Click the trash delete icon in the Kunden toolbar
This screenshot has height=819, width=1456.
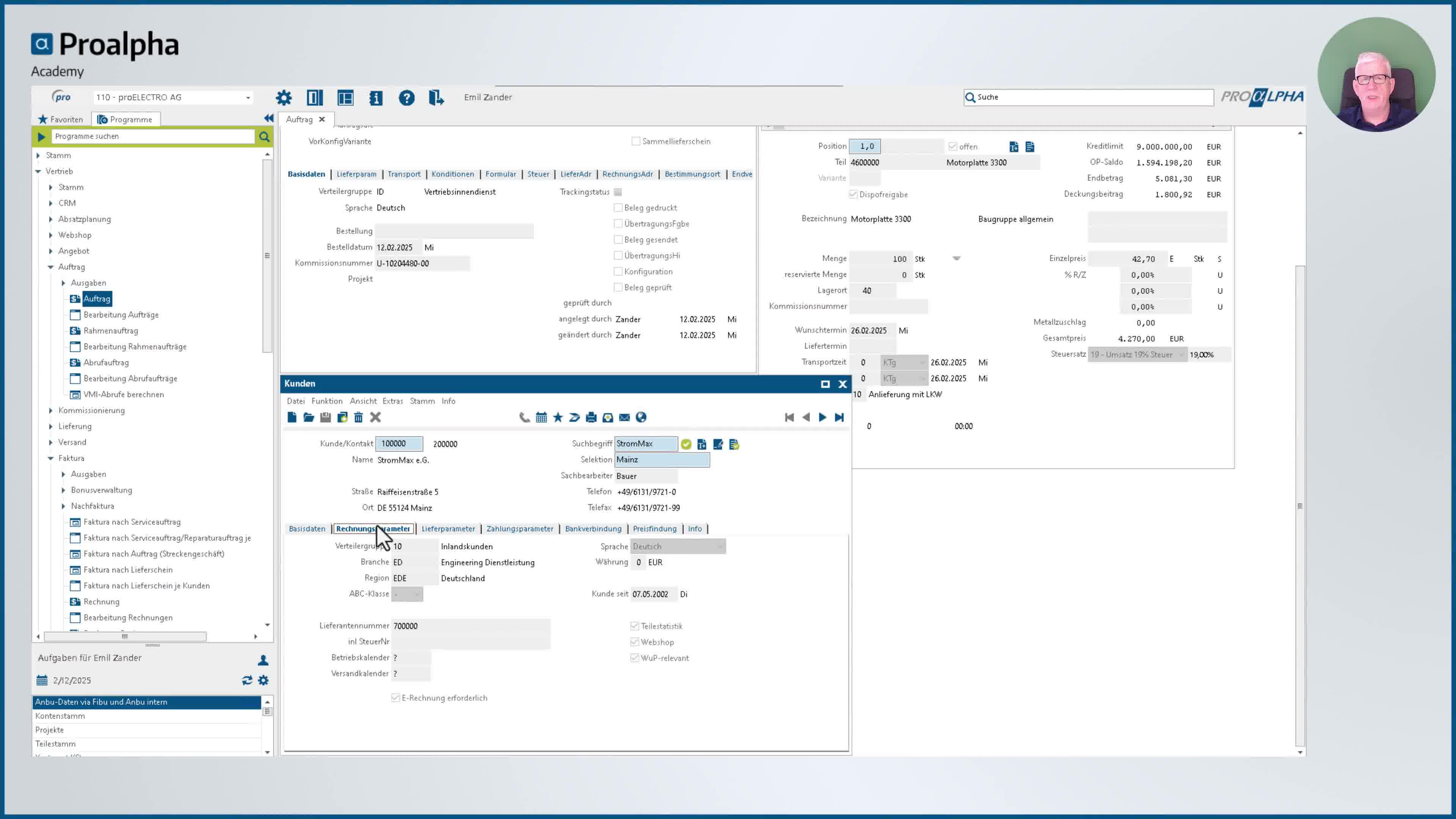tap(358, 417)
